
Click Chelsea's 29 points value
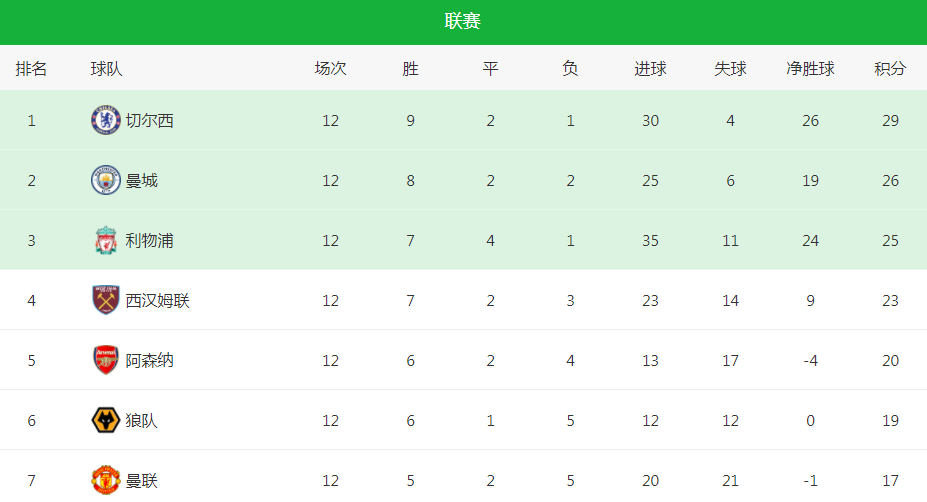tap(890, 121)
